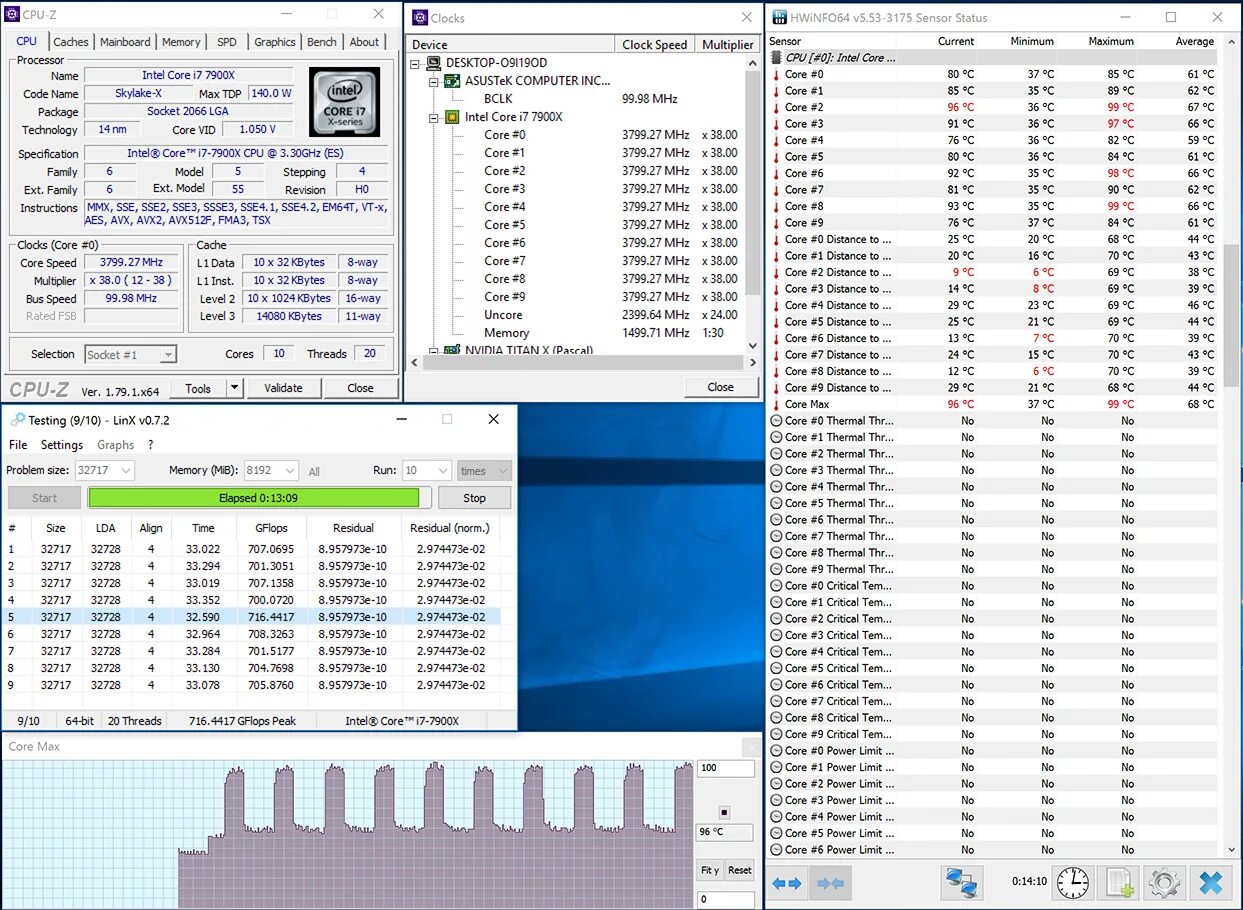Image resolution: width=1243 pixels, height=910 pixels.
Task: Click the LinX title bar app icon
Action: point(17,420)
